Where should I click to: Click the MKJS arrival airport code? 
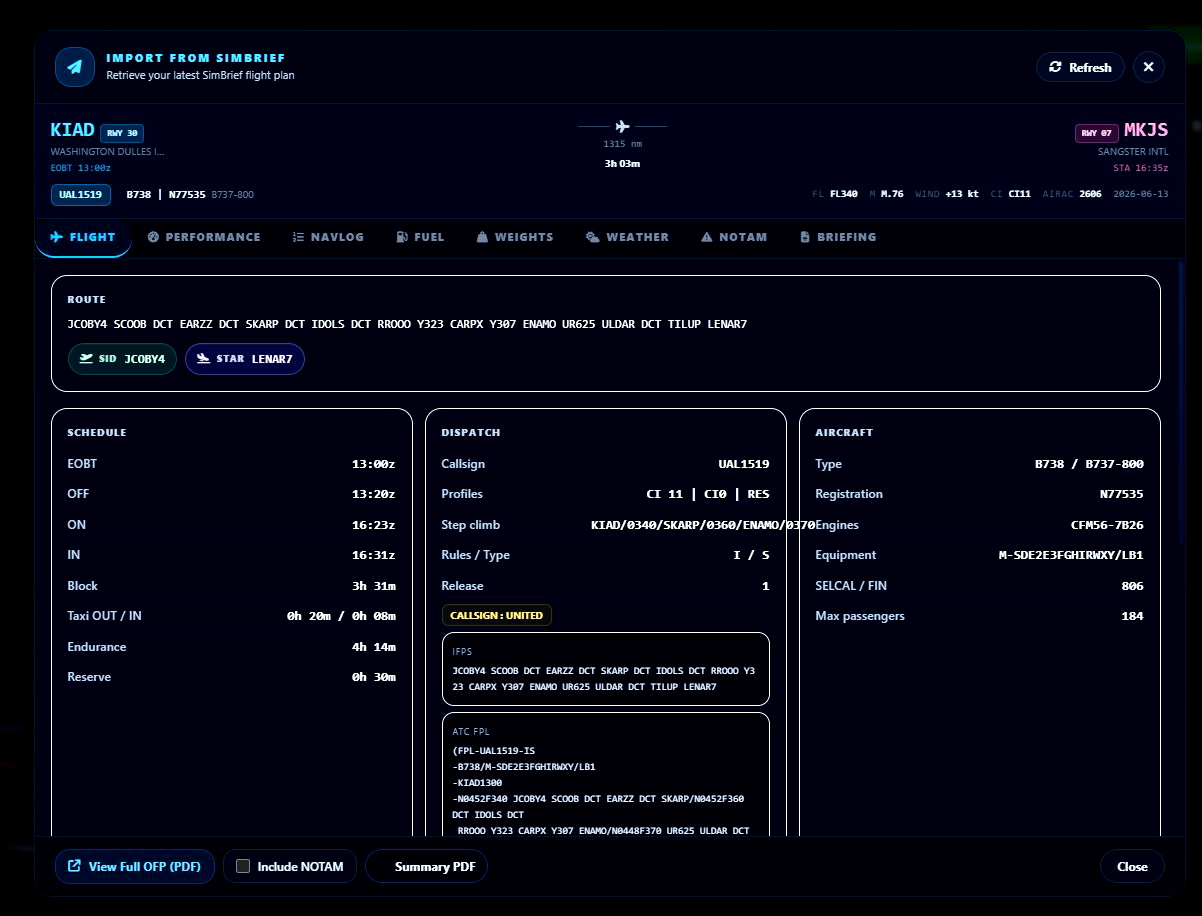(1146, 130)
